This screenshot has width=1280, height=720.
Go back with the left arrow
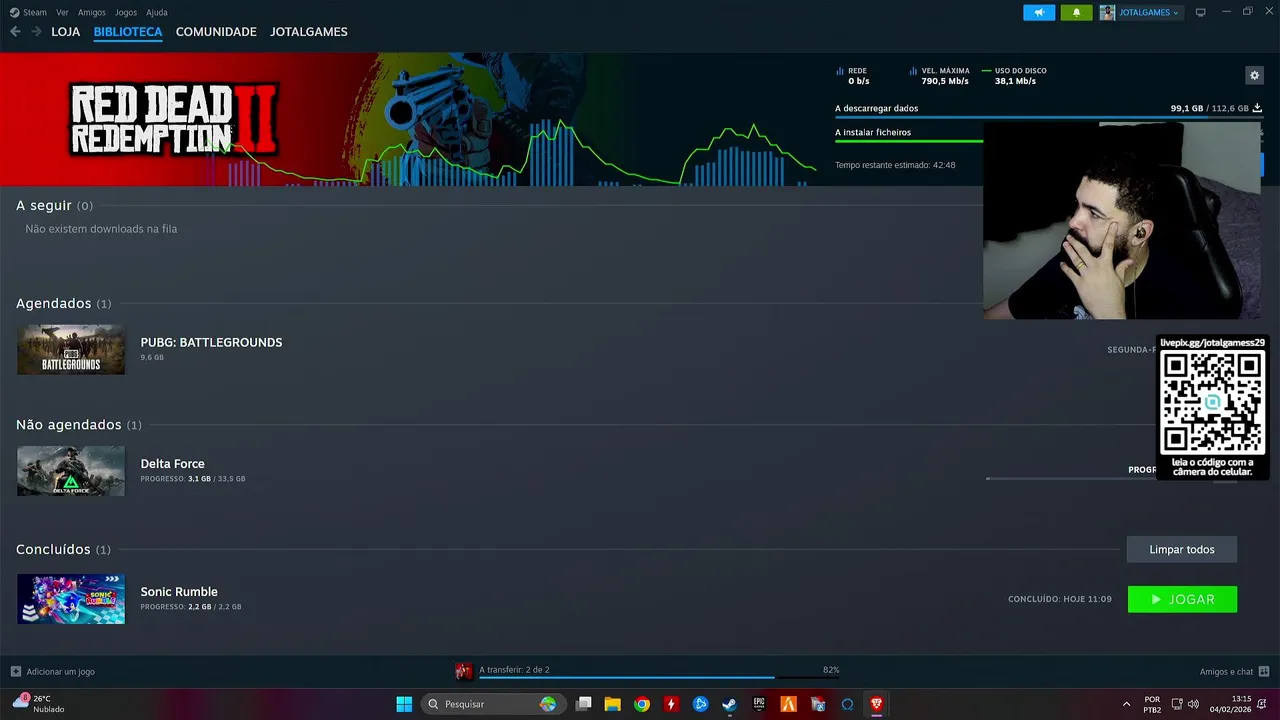15,32
